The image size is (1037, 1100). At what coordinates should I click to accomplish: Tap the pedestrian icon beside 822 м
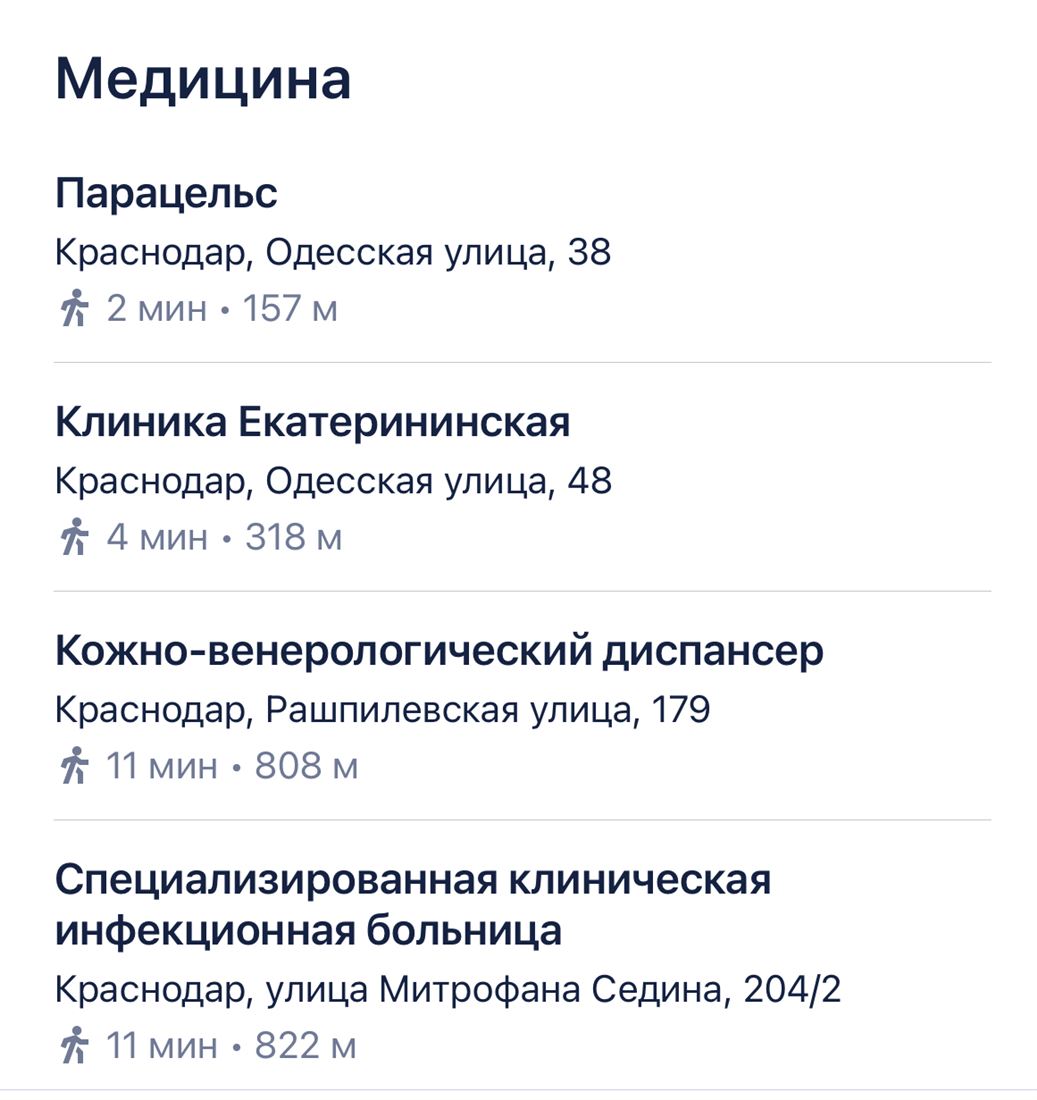coord(74,1045)
